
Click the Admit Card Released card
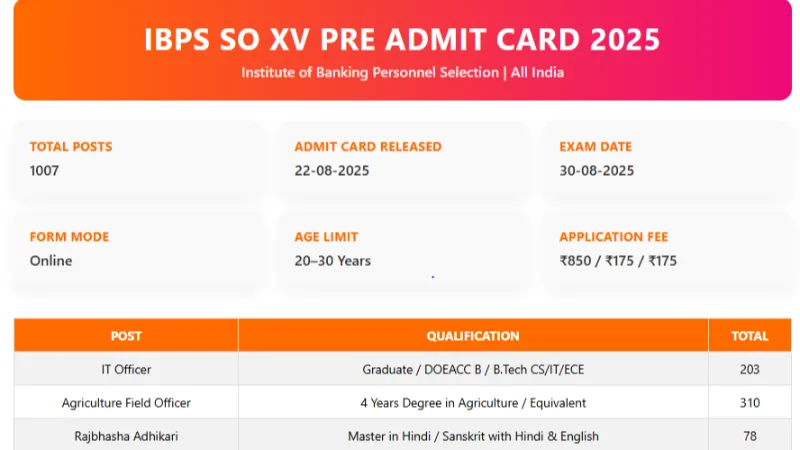403,159
